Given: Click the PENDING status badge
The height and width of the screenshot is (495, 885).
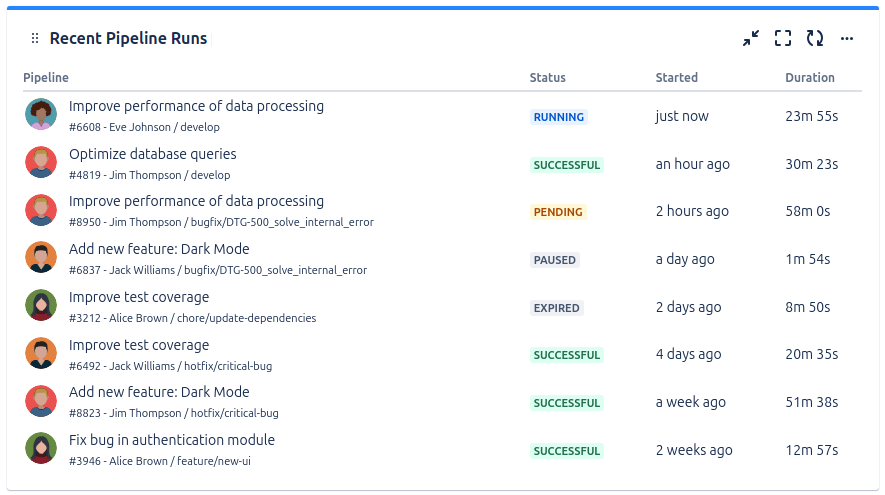Looking at the screenshot, I should (558, 212).
